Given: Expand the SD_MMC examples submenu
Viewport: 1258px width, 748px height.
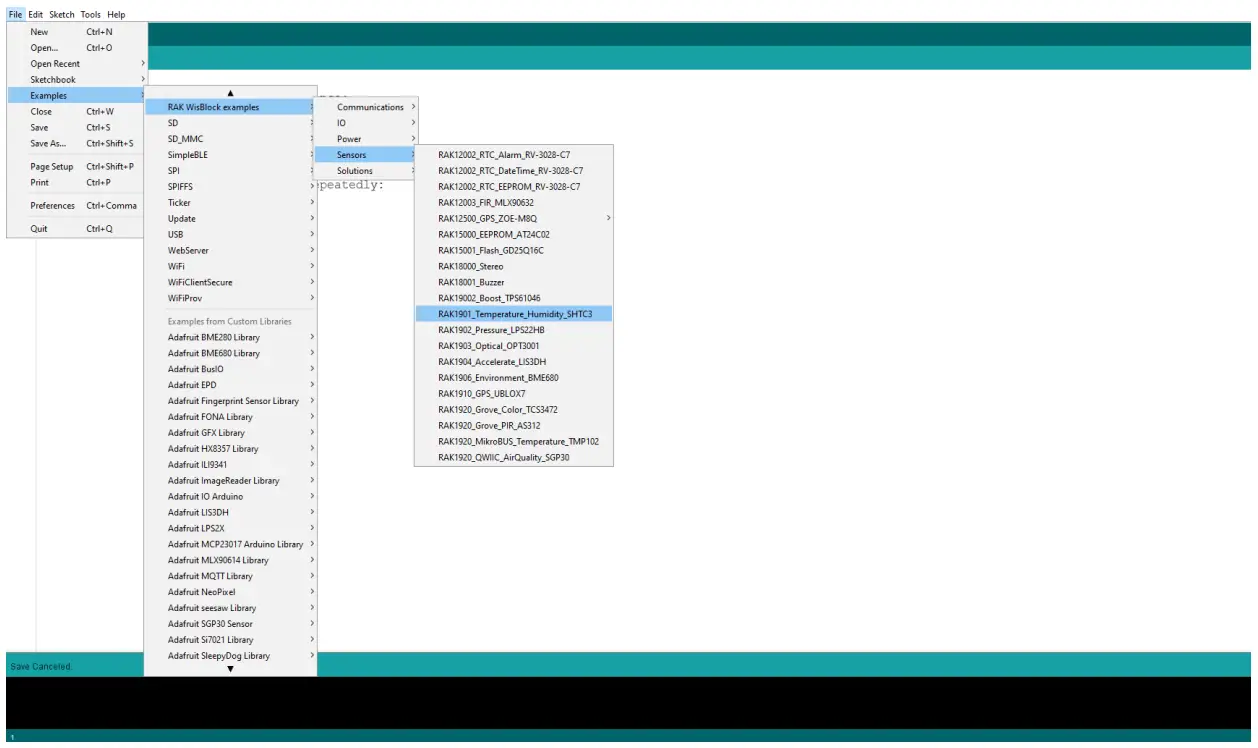Looking at the screenshot, I should pos(231,139).
